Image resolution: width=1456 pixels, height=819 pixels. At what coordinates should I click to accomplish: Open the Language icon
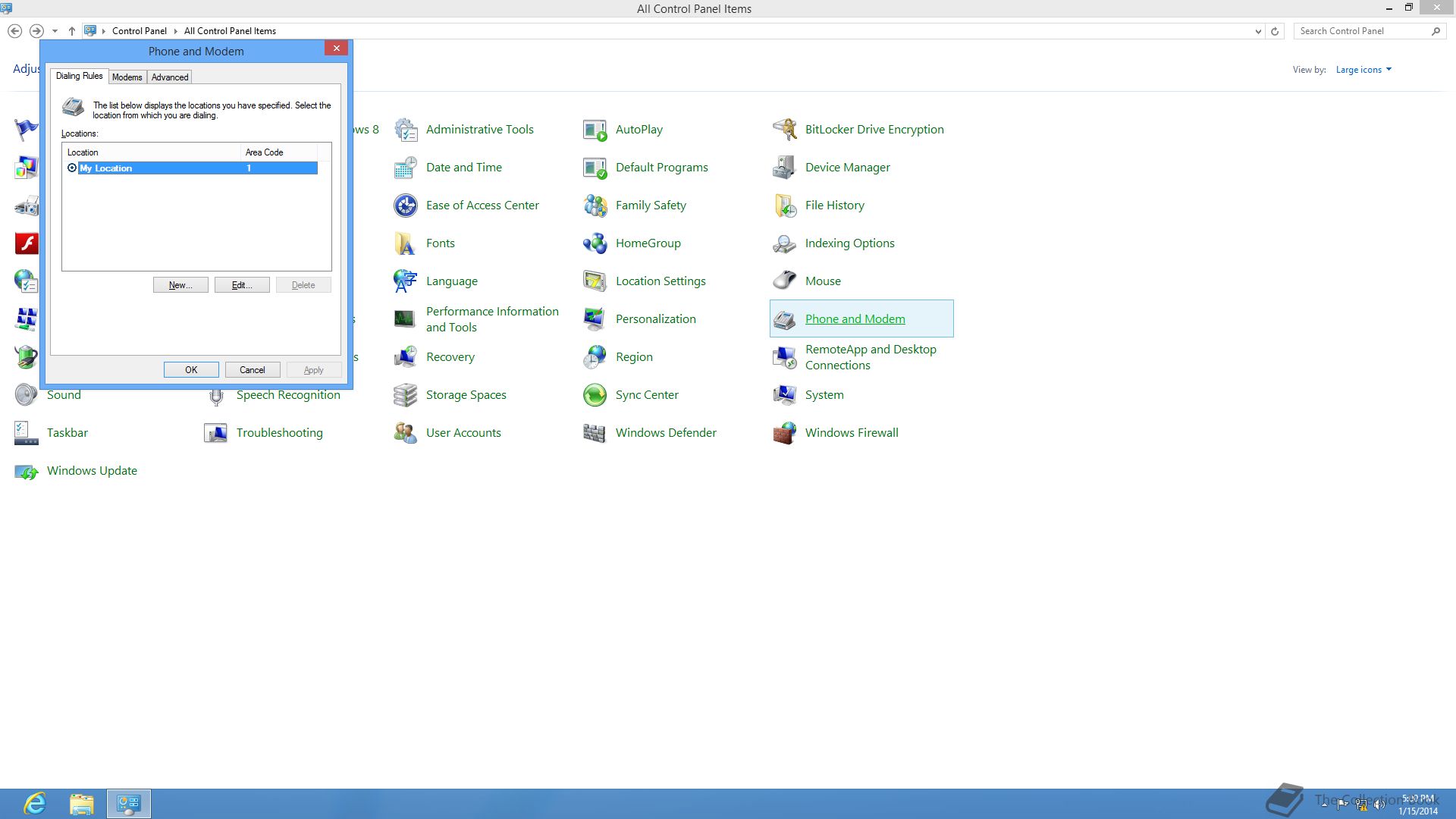click(x=406, y=281)
